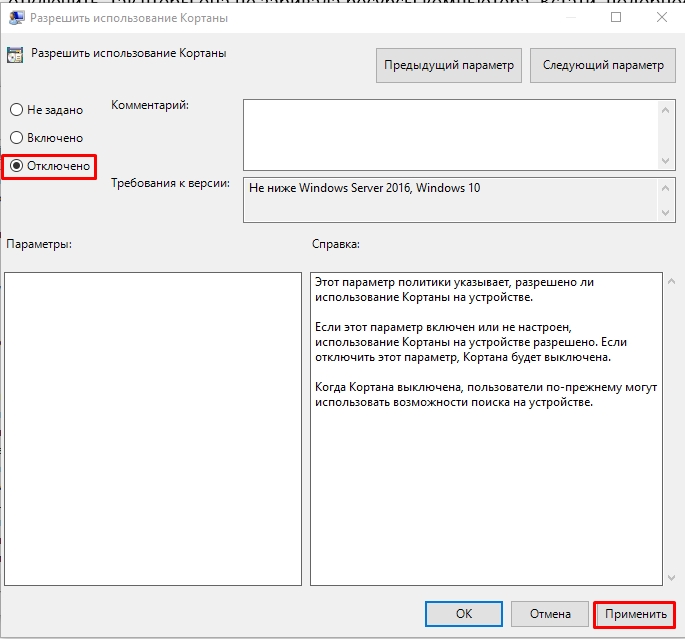Click the version requirements scroll-down arrow

point(665,213)
